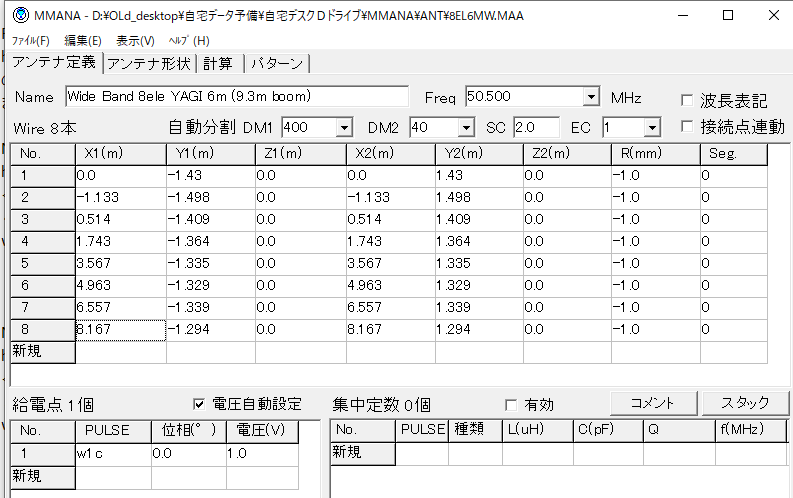The height and width of the screenshot is (498, 793).
Task: Click the SC value input field
Action: pos(536,128)
